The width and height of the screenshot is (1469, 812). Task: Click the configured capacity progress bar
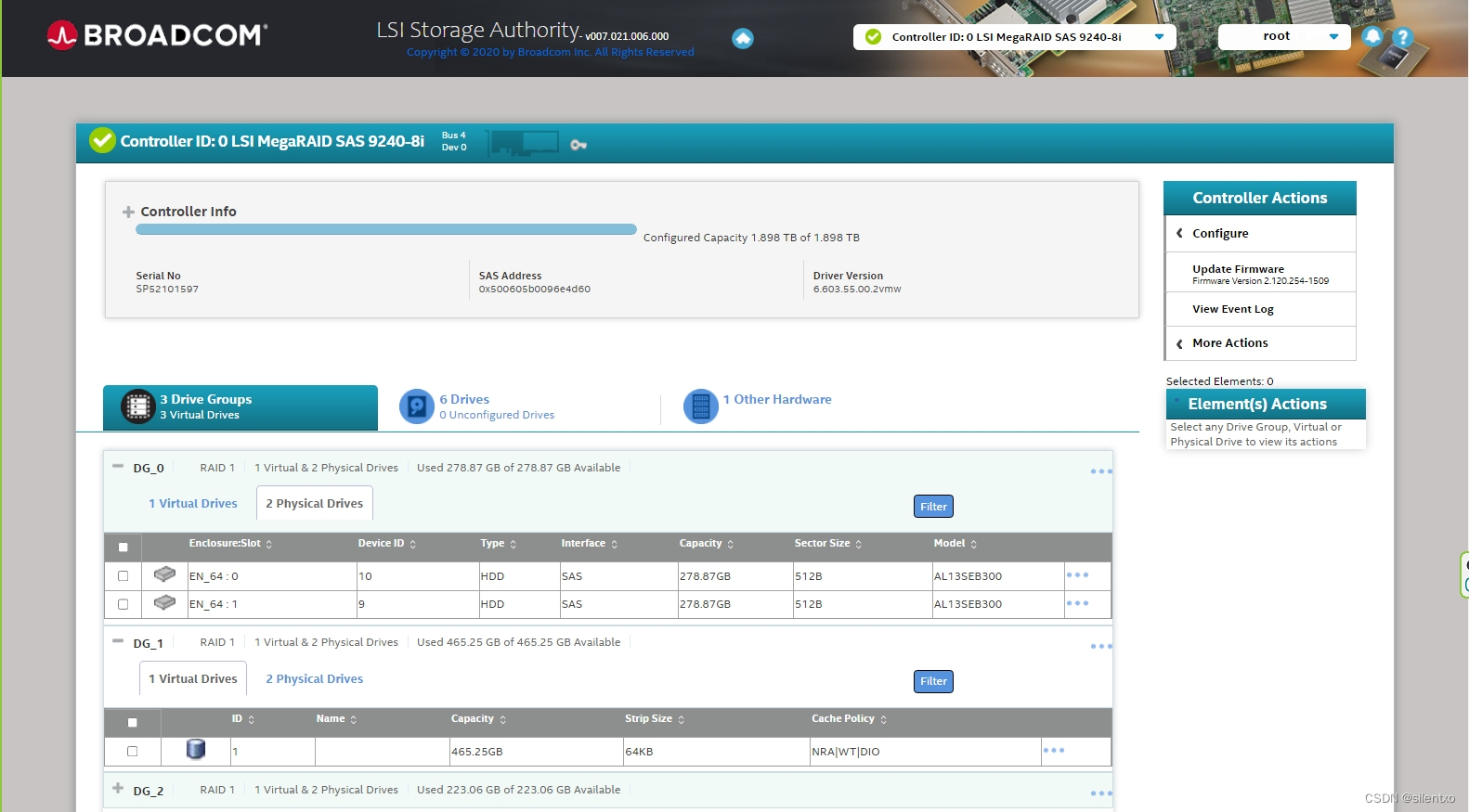pyautogui.click(x=386, y=229)
